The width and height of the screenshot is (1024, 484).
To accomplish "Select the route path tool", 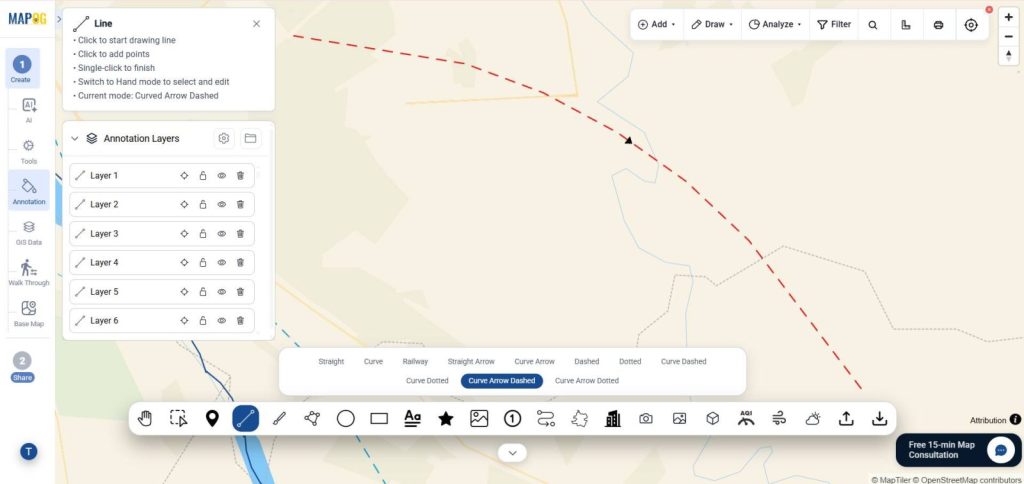I will (546, 419).
